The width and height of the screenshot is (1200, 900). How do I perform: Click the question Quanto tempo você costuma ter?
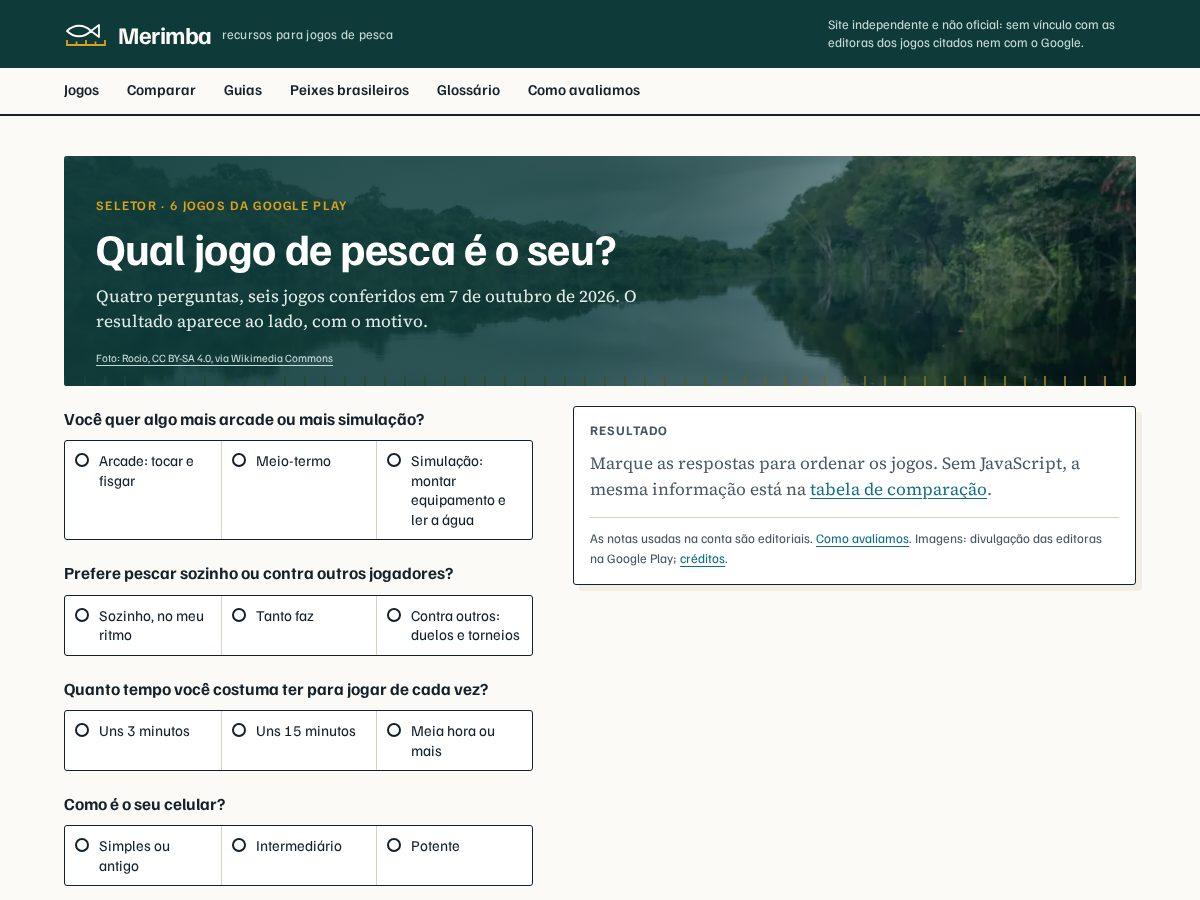(x=276, y=689)
